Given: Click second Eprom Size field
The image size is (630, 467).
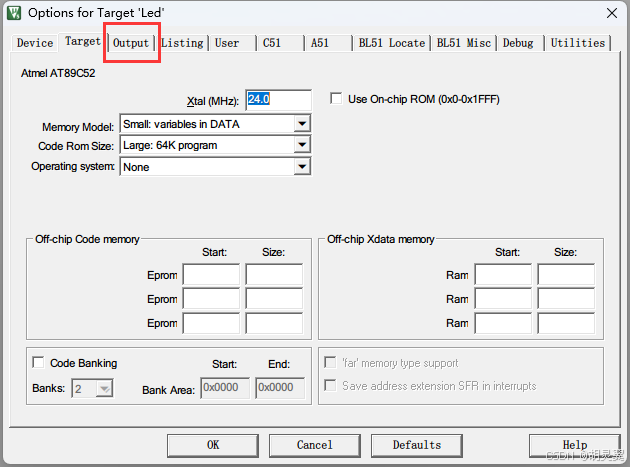Looking at the screenshot, I should point(274,299).
